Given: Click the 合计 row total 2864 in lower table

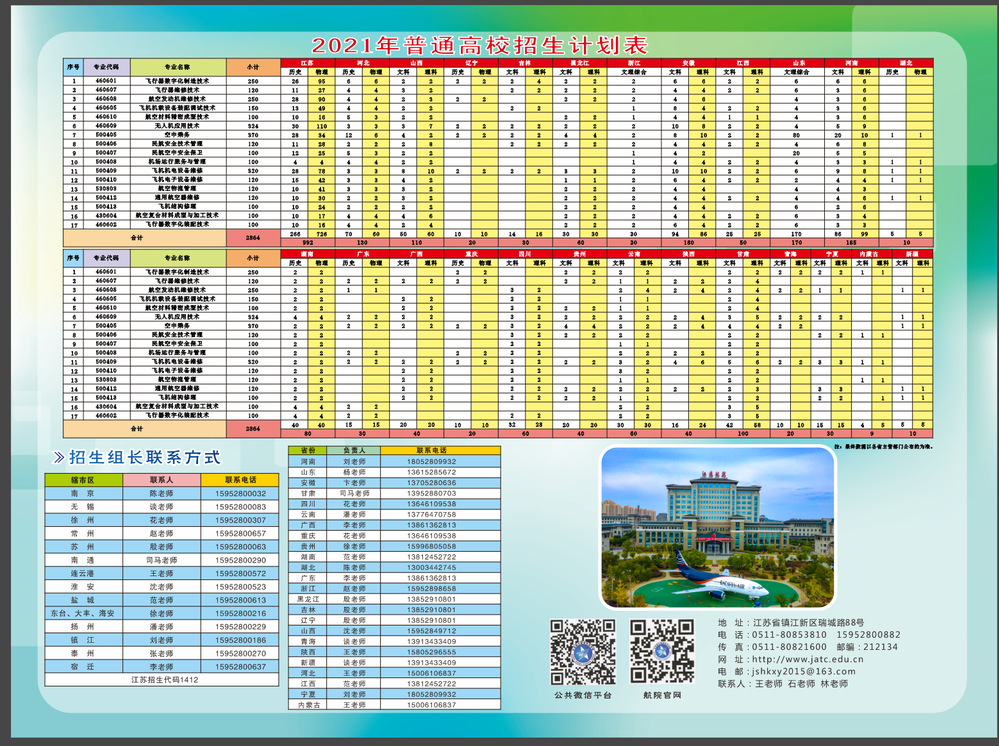Looking at the screenshot, I should coord(253,429).
